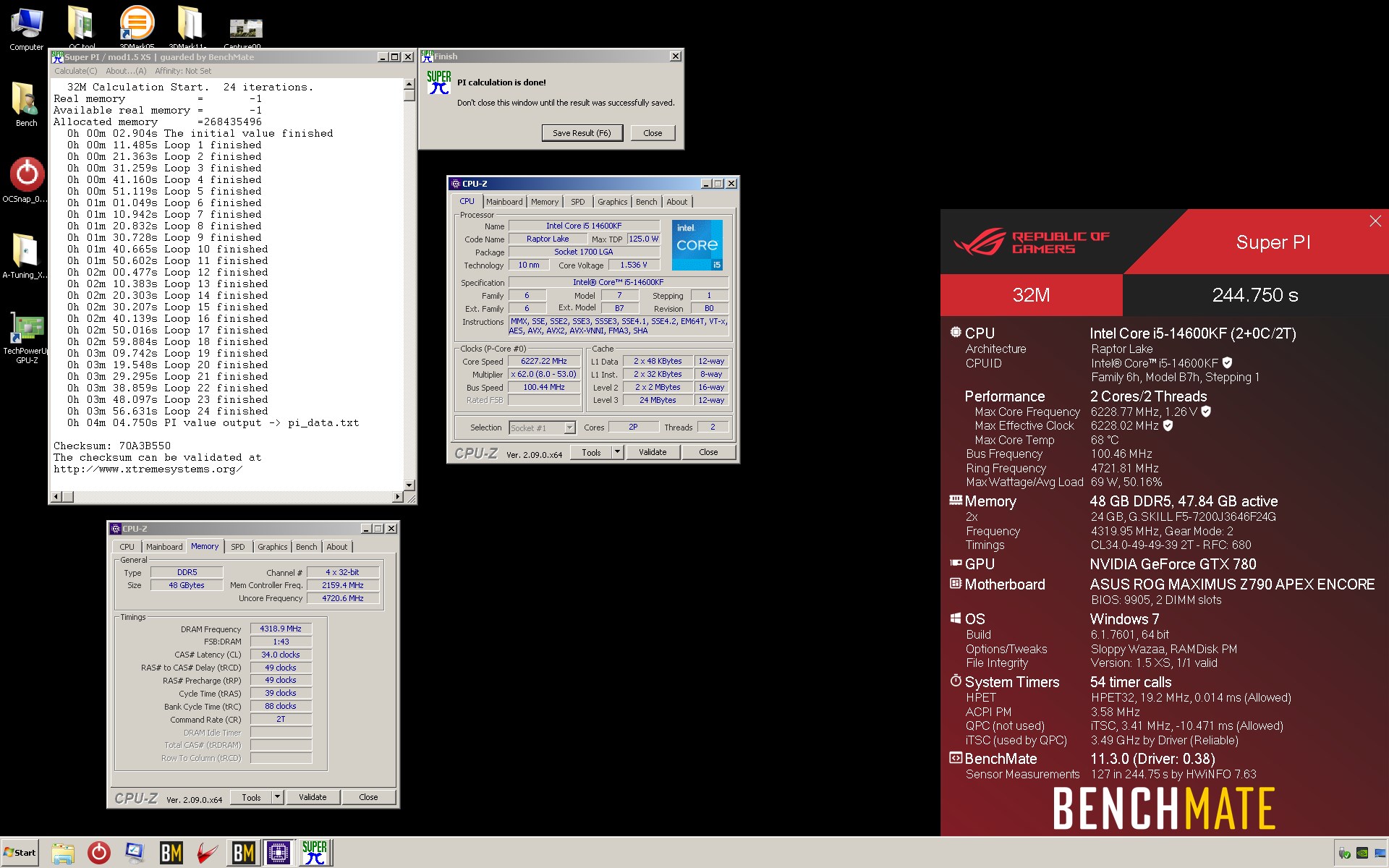Click the red swoosh taskbar icon
1389x868 pixels.
tap(207, 853)
